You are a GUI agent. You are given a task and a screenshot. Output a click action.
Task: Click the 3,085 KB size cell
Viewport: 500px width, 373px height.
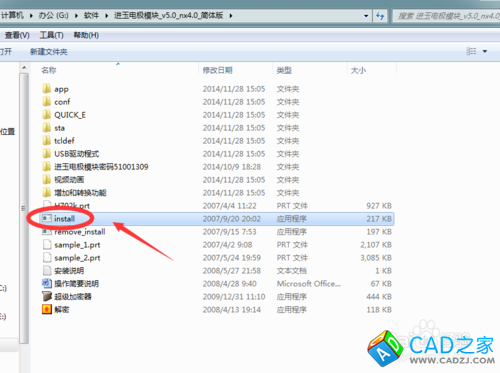pos(376,258)
